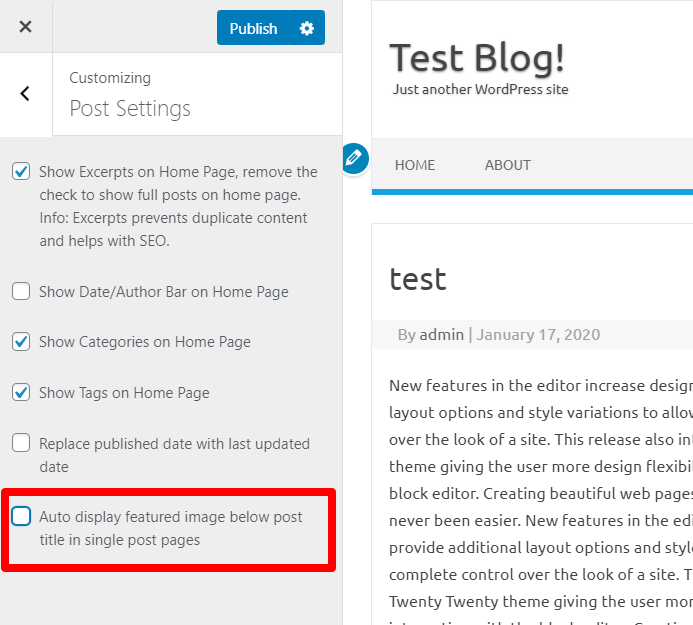The width and height of the screenshot is (693, 625).
Task: Close the Customizer with the X icon
Action: point(25,27)
